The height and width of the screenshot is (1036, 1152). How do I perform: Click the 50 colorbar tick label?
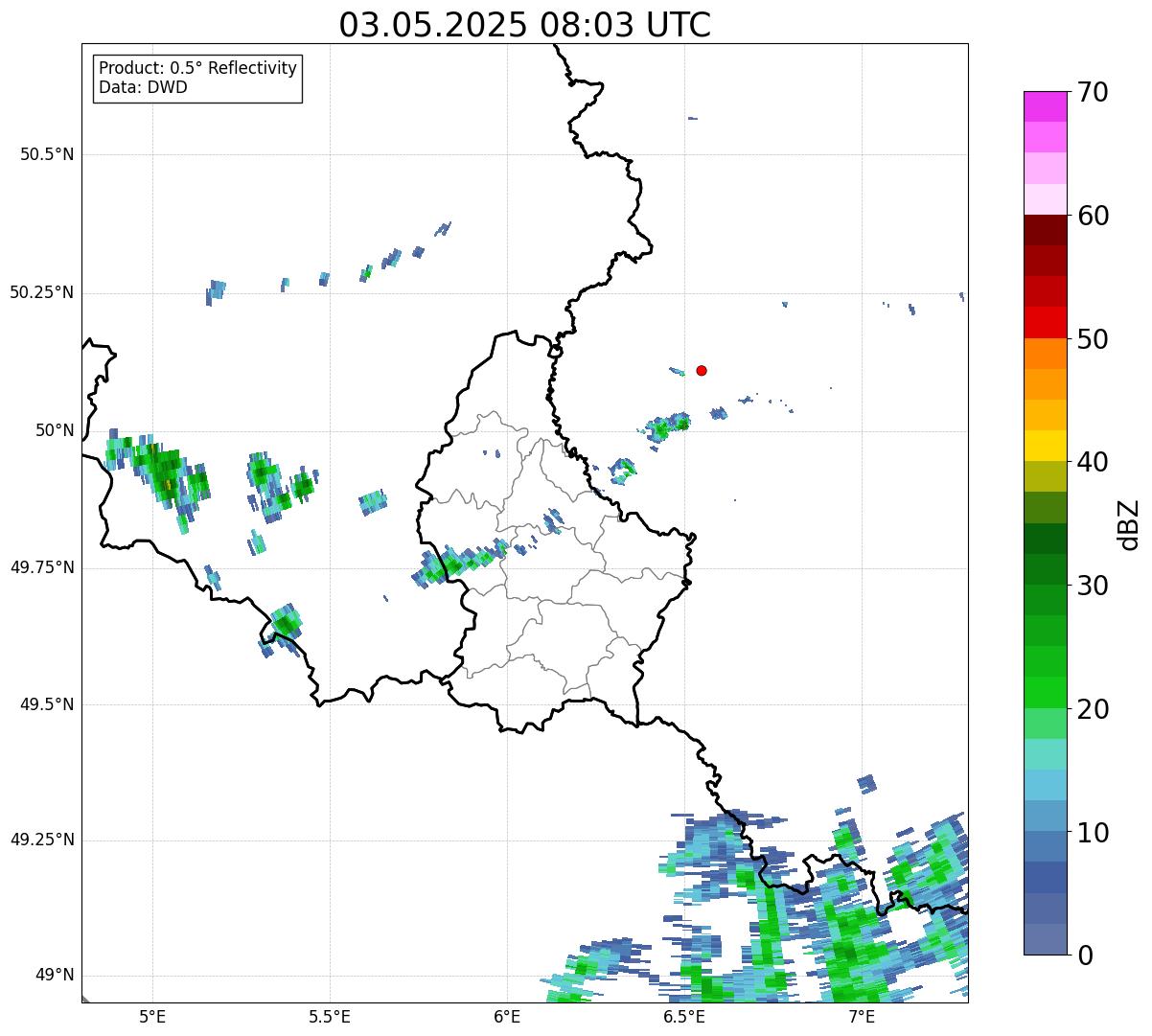pos(1093,339)
